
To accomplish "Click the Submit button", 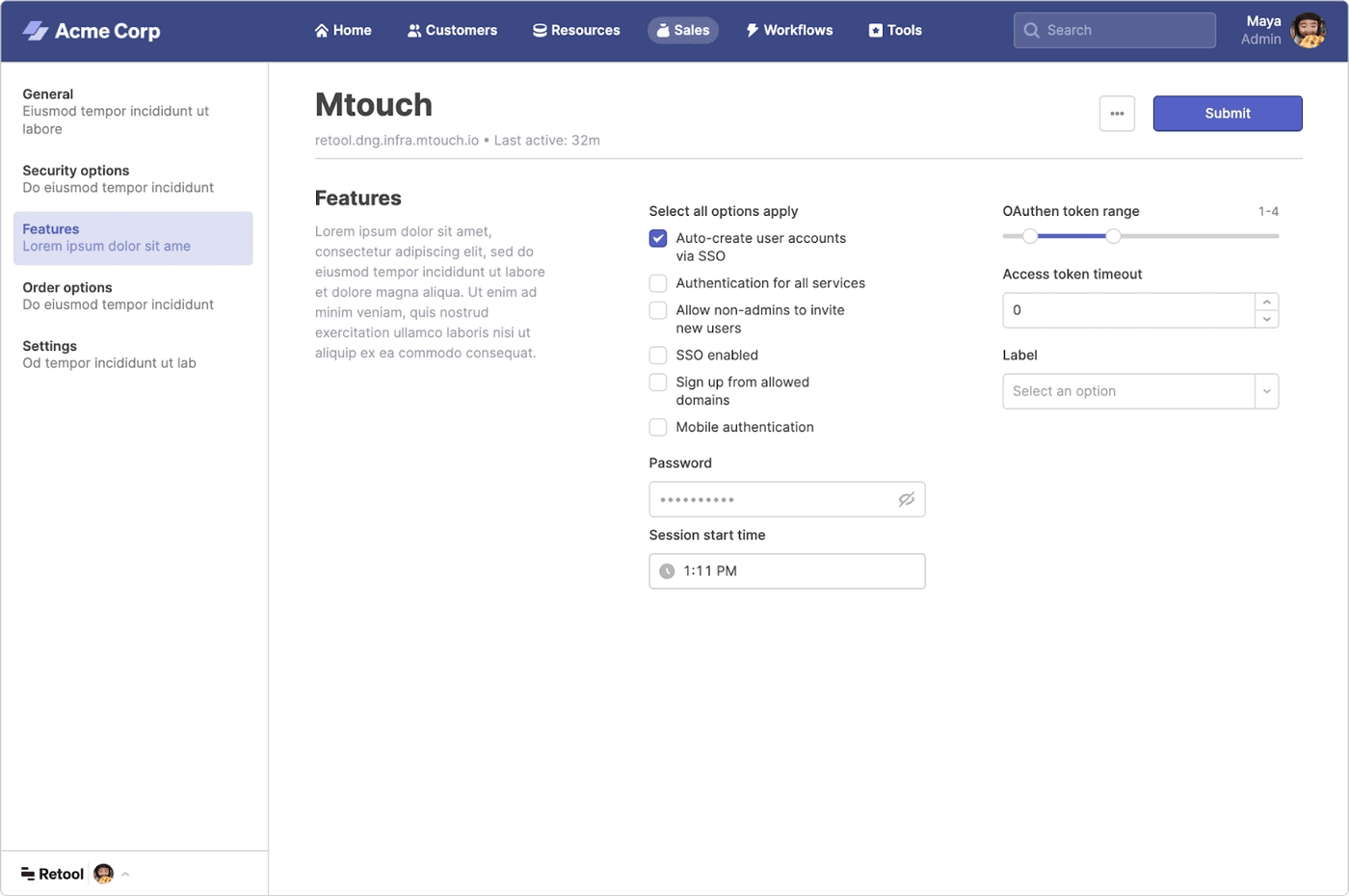I will click(1227, 113).
